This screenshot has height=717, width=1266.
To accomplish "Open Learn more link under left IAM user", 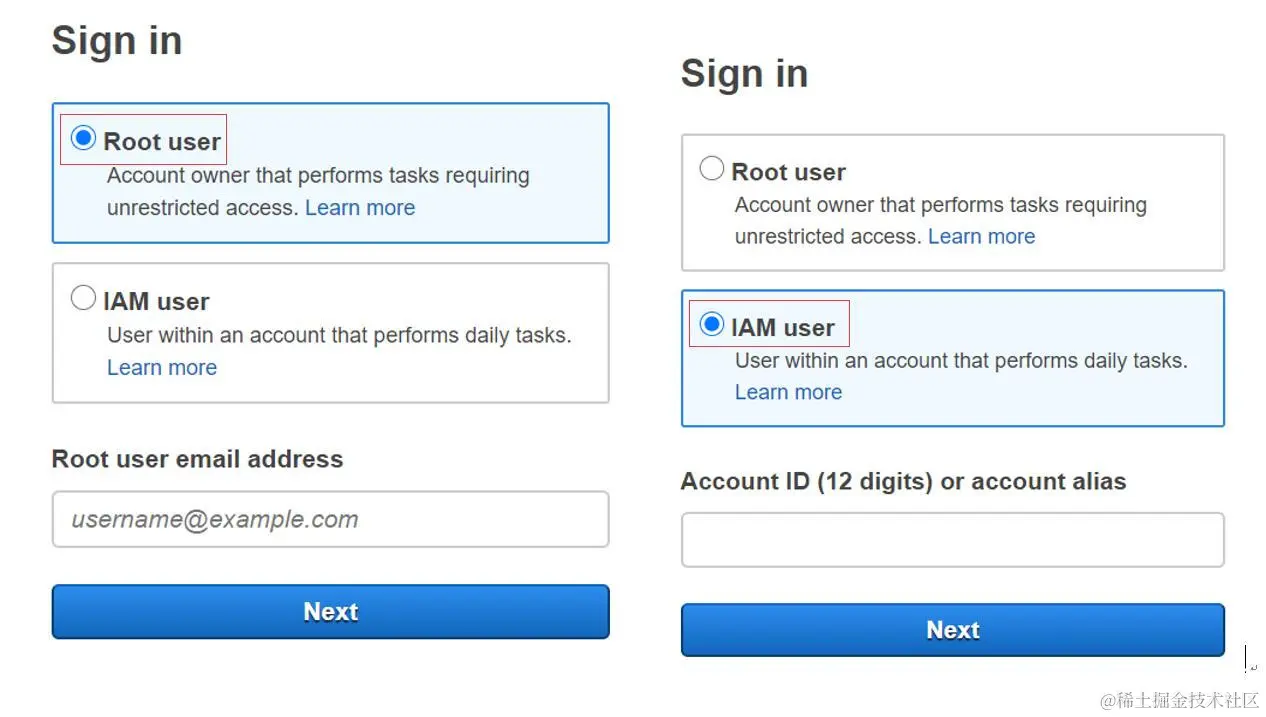I will [x=161, y=367].
